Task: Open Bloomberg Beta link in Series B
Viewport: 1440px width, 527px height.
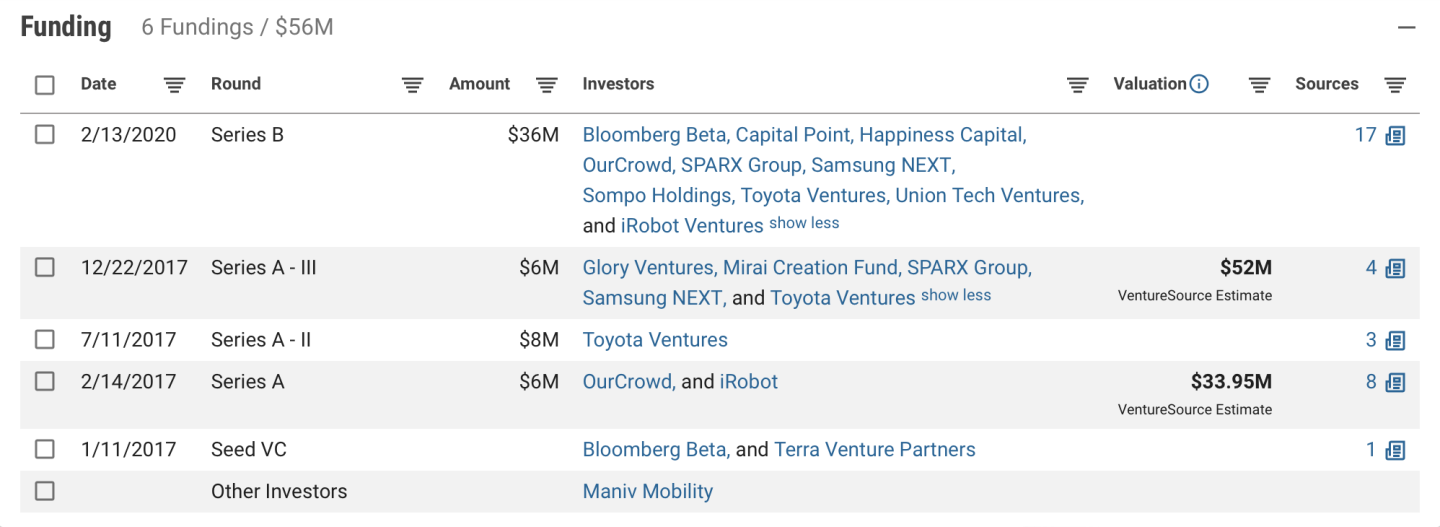Action: [656, 135]
